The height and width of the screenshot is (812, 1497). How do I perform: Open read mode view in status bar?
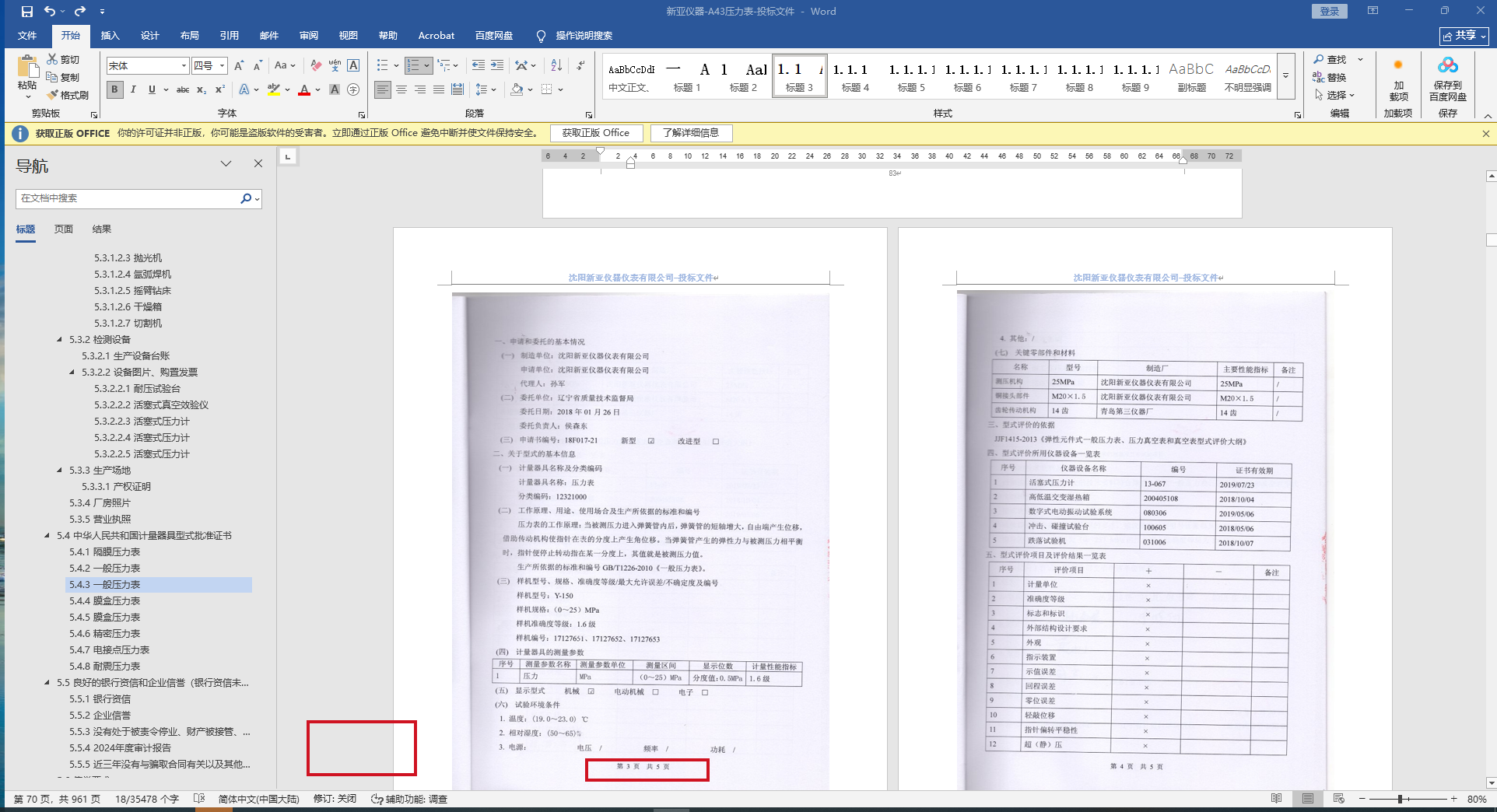pos(1276,799)
